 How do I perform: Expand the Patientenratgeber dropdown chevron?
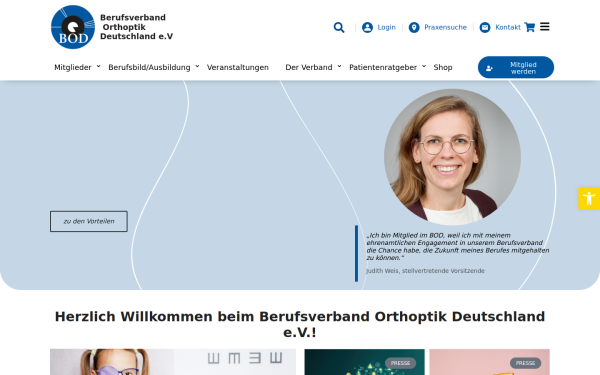[x=424, y=66]
